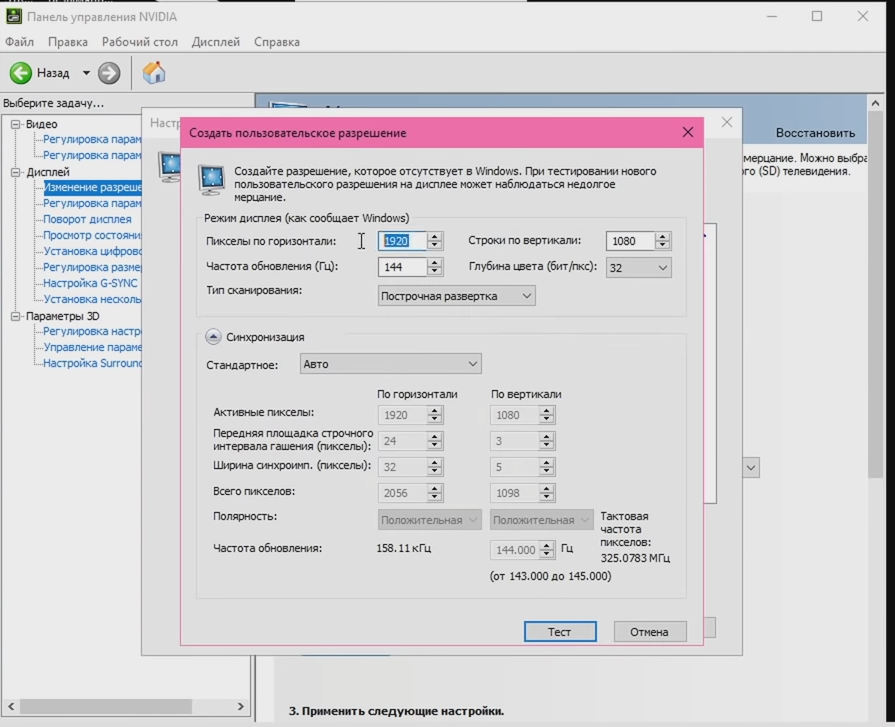Open the Справка menu
Image resolution: width=895 pixels, height=727 pixels.
[x=277, y=42]
